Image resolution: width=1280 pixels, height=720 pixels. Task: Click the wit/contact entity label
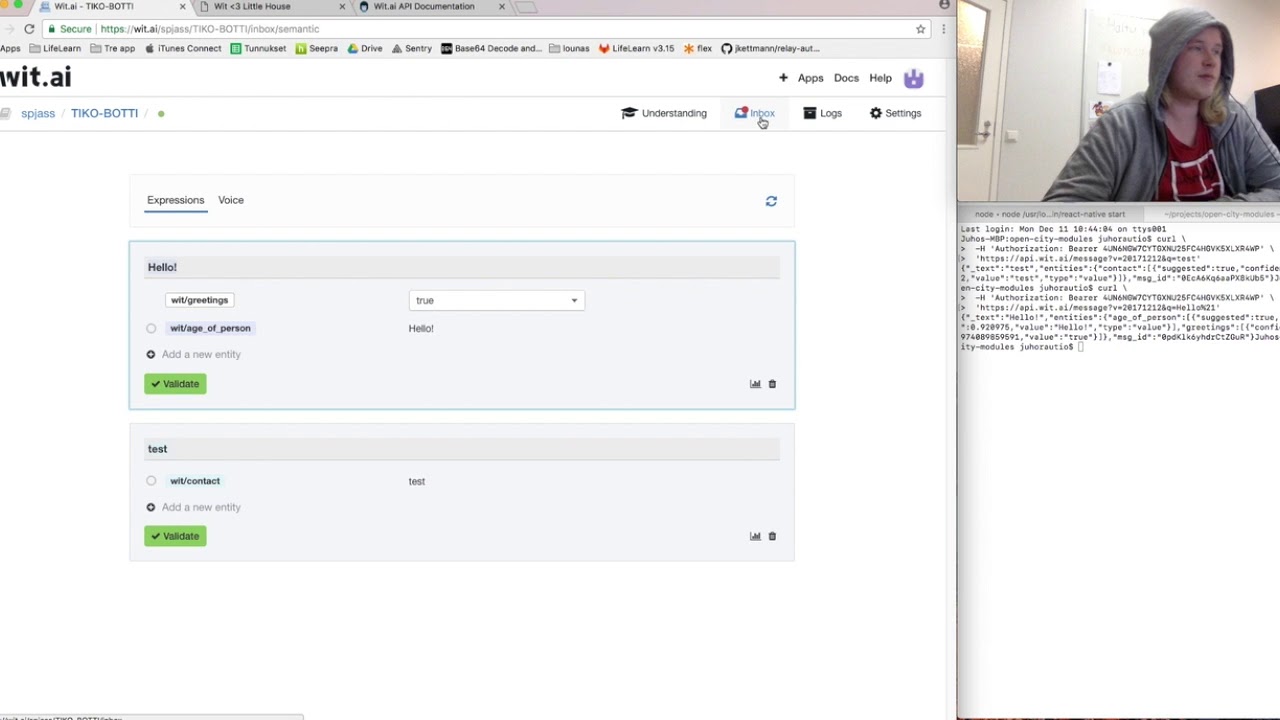tap(195, 481)
